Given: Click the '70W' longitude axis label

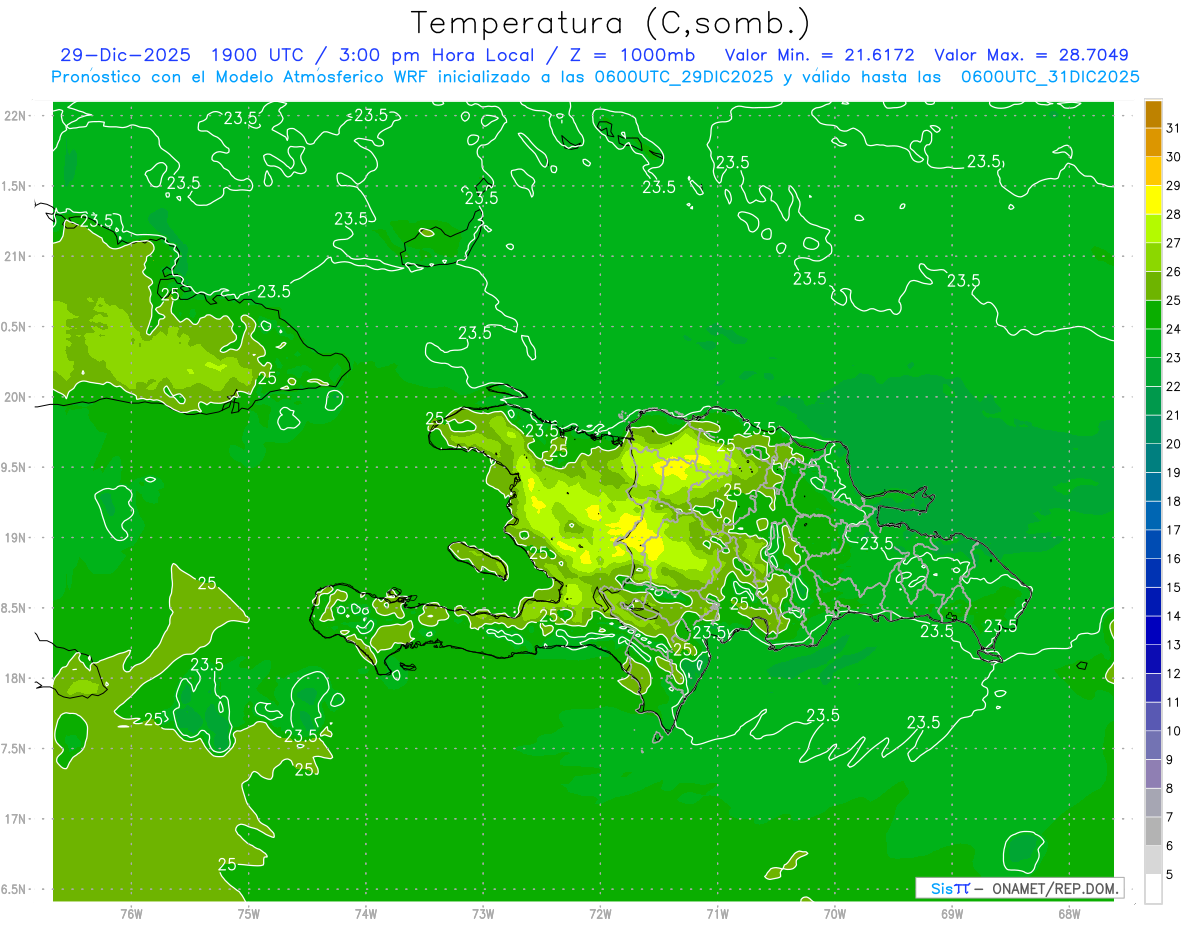Looking at the screenshot, I should (835, 913).
